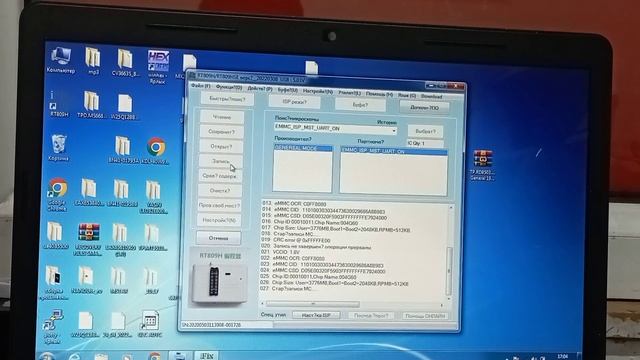Open the W25Q128 file on desktop
This screenshot has height=360, width=640.
click(124, 107)
